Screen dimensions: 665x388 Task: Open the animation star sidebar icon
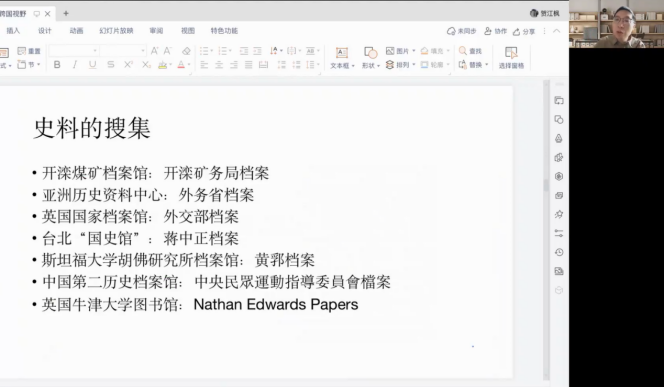pos(559,214)
